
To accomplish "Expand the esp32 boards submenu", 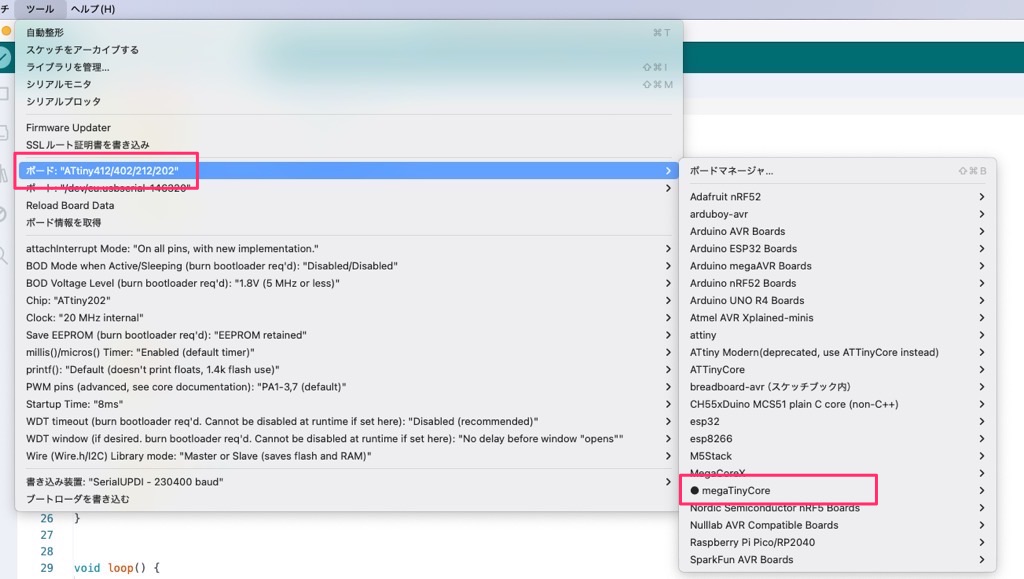I will [x=704, y=421].
